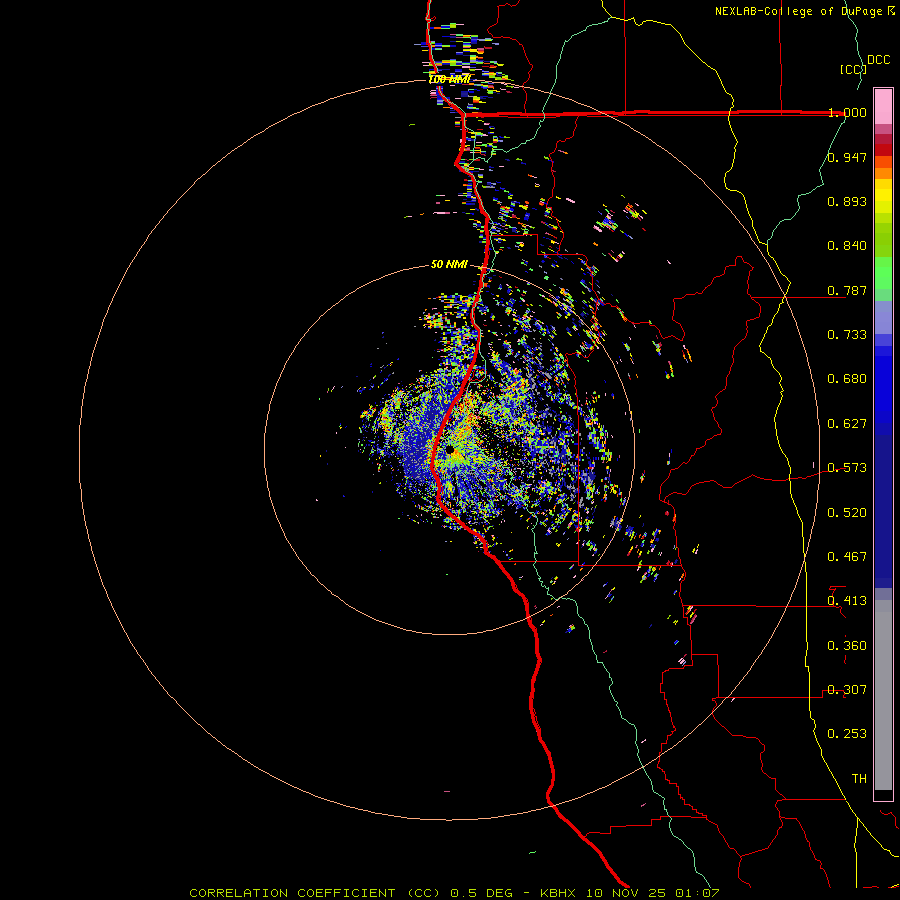The height and width of the screenshot is (900, 900).
Task: Click the DCC label above the color scale
Action: 878,60
